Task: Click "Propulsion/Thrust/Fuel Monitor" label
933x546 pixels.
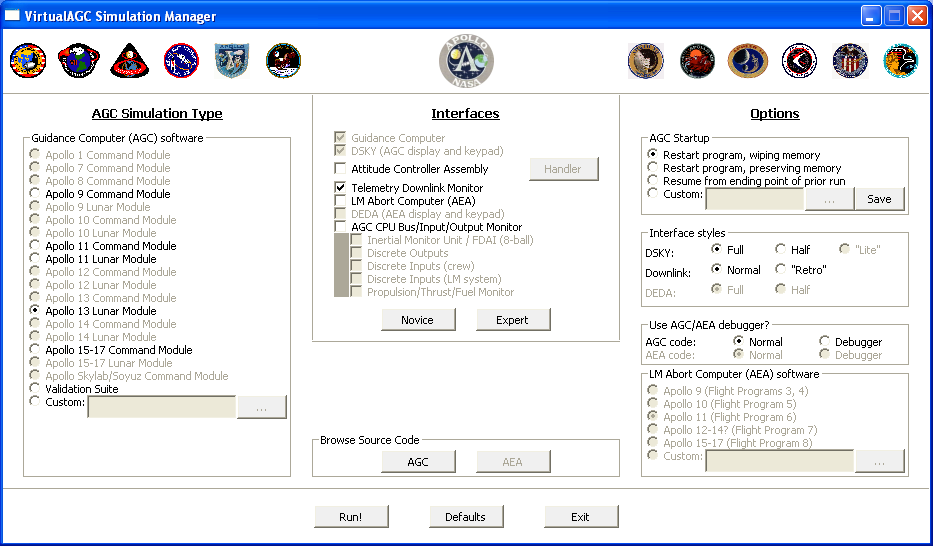Action: pos(440,292)
